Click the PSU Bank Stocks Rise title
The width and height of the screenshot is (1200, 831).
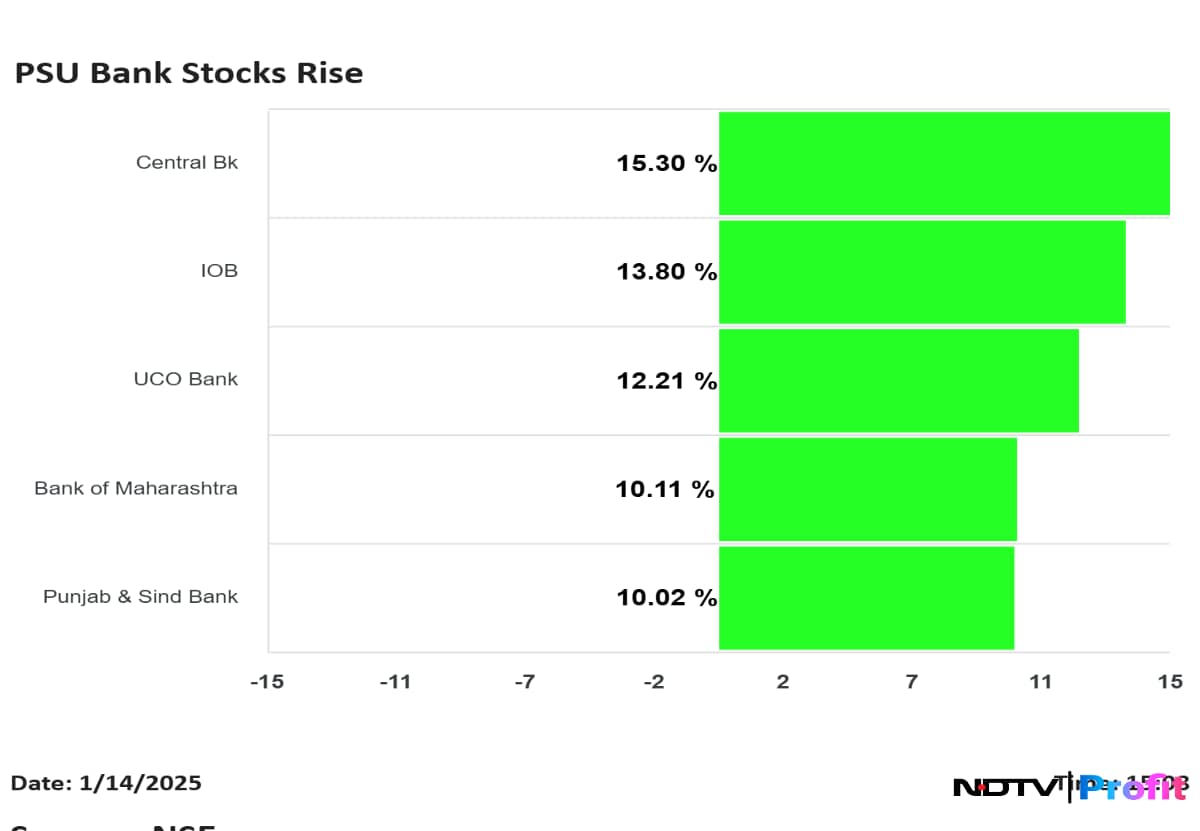(189, 73)
